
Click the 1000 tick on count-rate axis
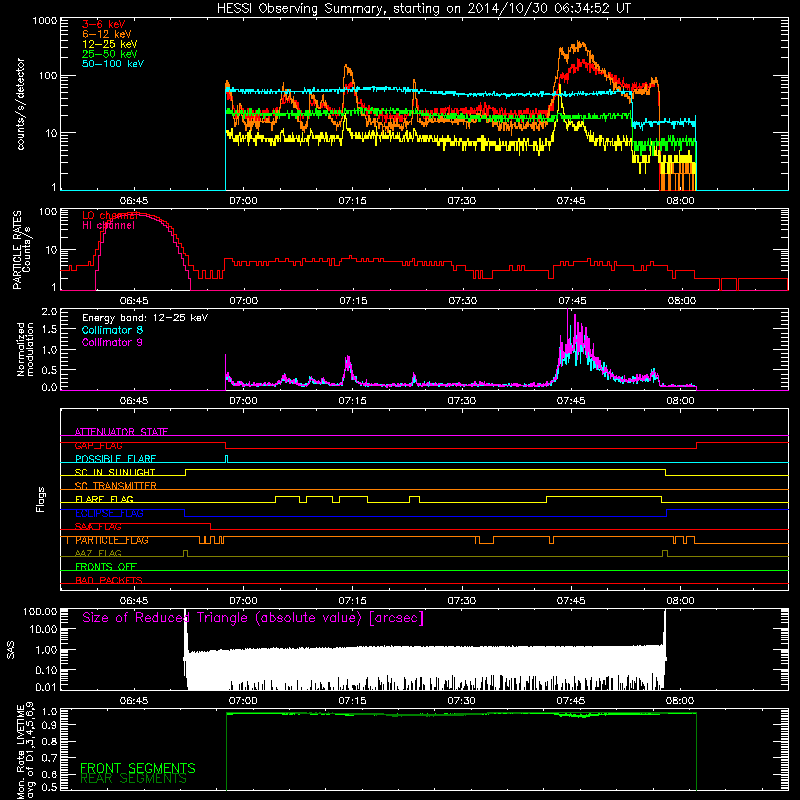[44, 21]
